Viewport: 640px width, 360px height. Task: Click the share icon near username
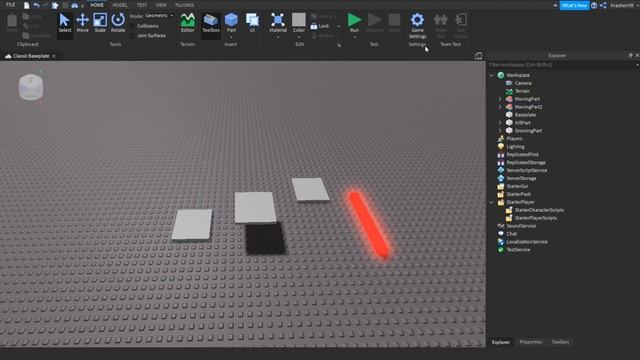coord(603,5)
